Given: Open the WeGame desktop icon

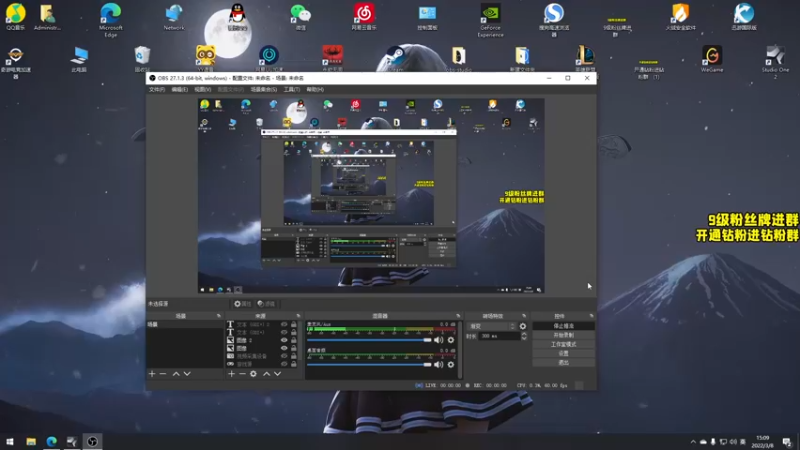Looking at the screenshot, I should click(x=712, y=59).
